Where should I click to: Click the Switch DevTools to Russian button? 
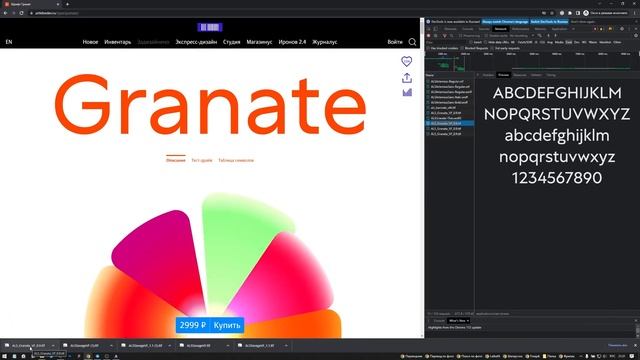point(549,22)
